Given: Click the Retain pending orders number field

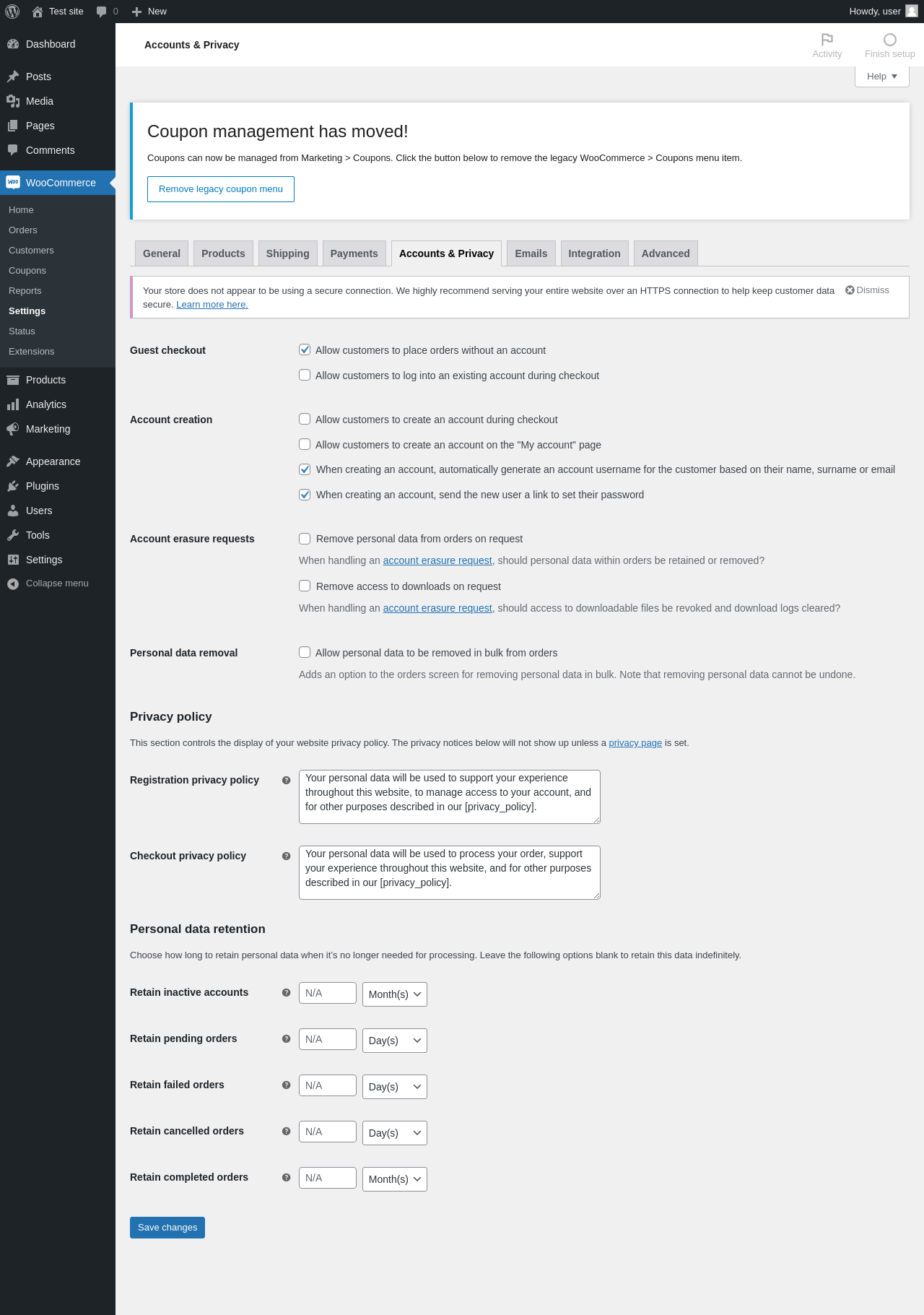Looking at the screenshot, I should 328,1039.
